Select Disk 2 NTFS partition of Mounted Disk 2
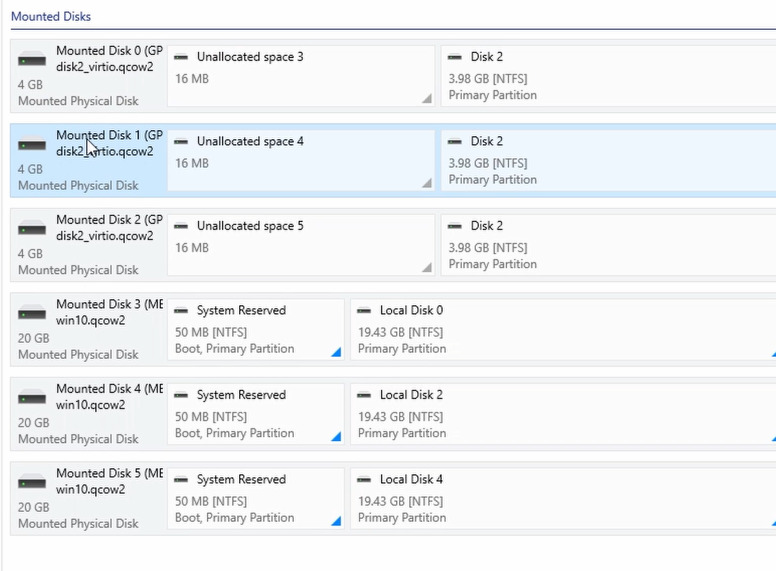 coord(608,245)
